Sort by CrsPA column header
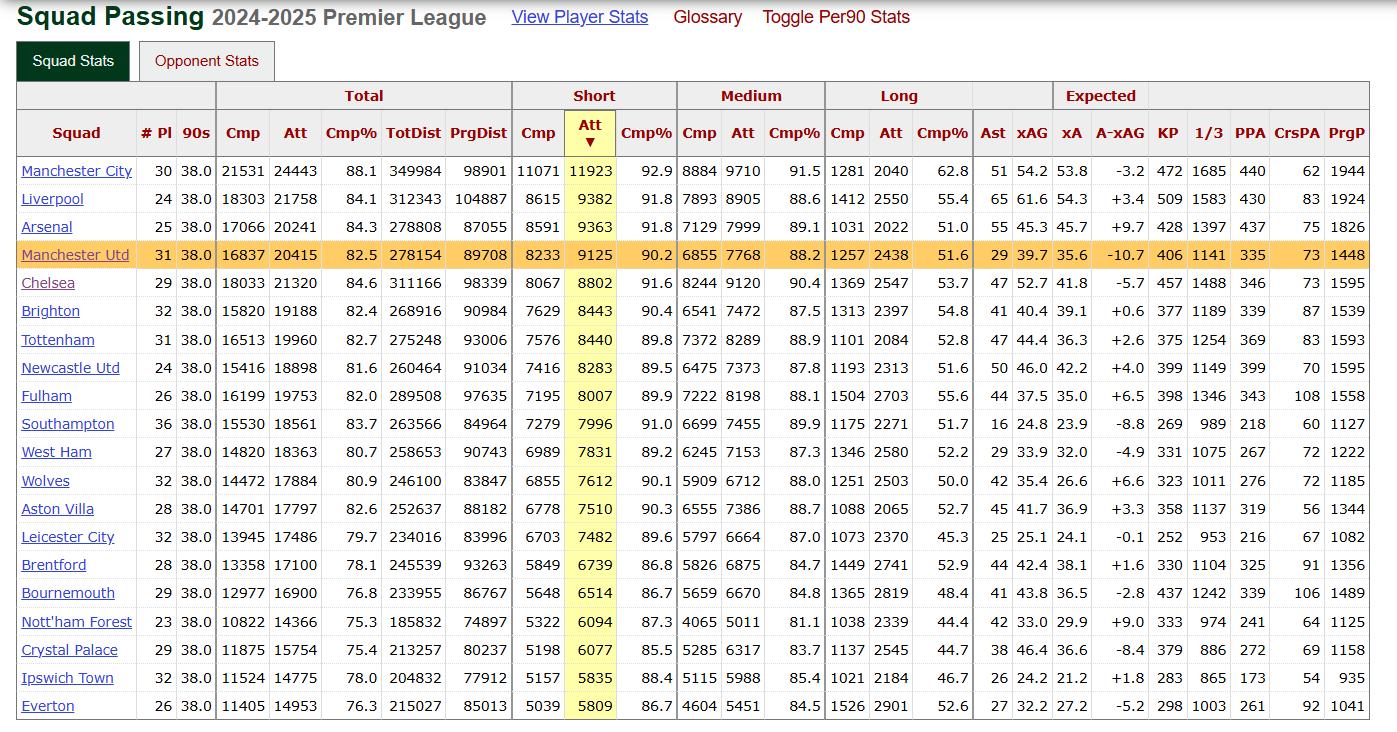Viewport: 1397px width, 732px height. 1296,133
